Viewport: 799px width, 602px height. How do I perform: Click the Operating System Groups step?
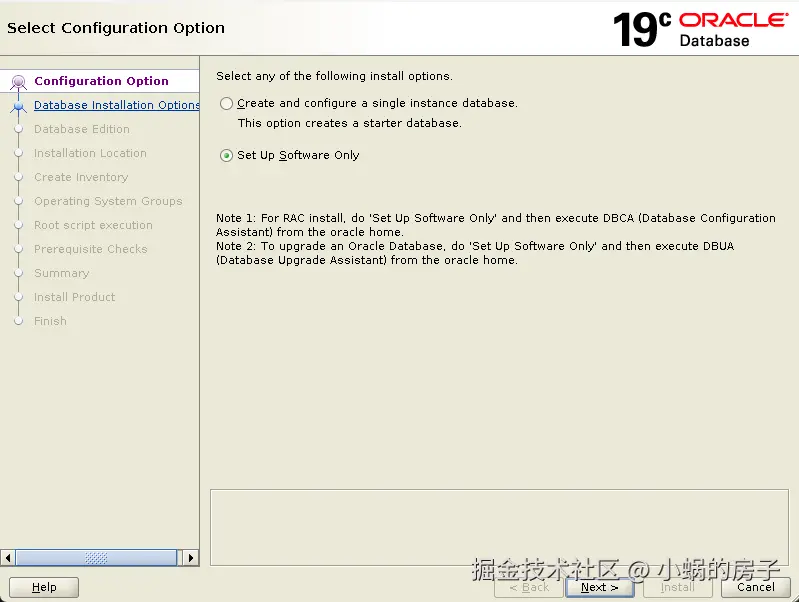tap(108, 201)
